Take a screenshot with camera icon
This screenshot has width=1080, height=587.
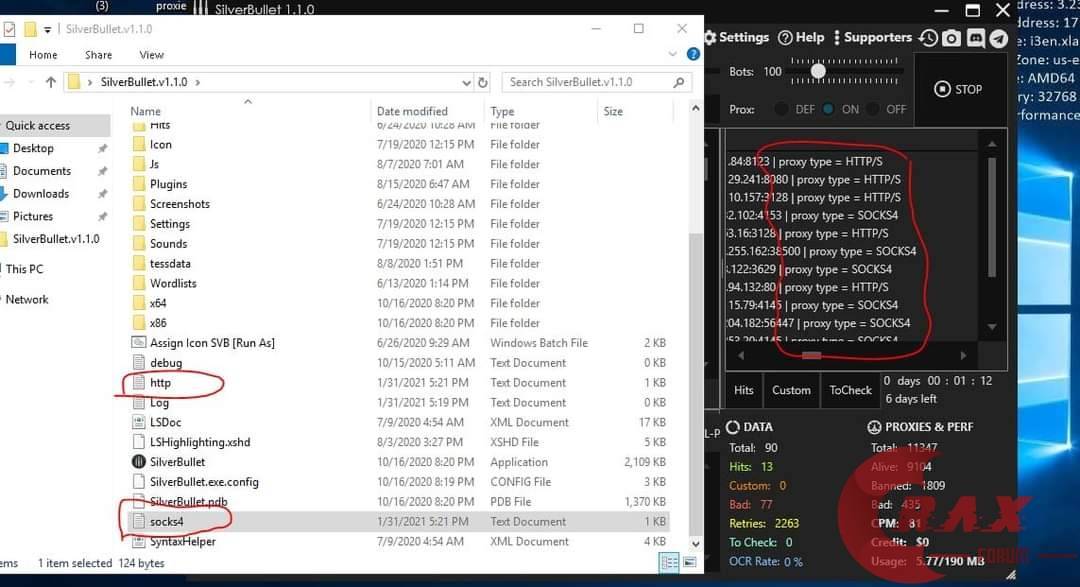[x=951, y=38]
